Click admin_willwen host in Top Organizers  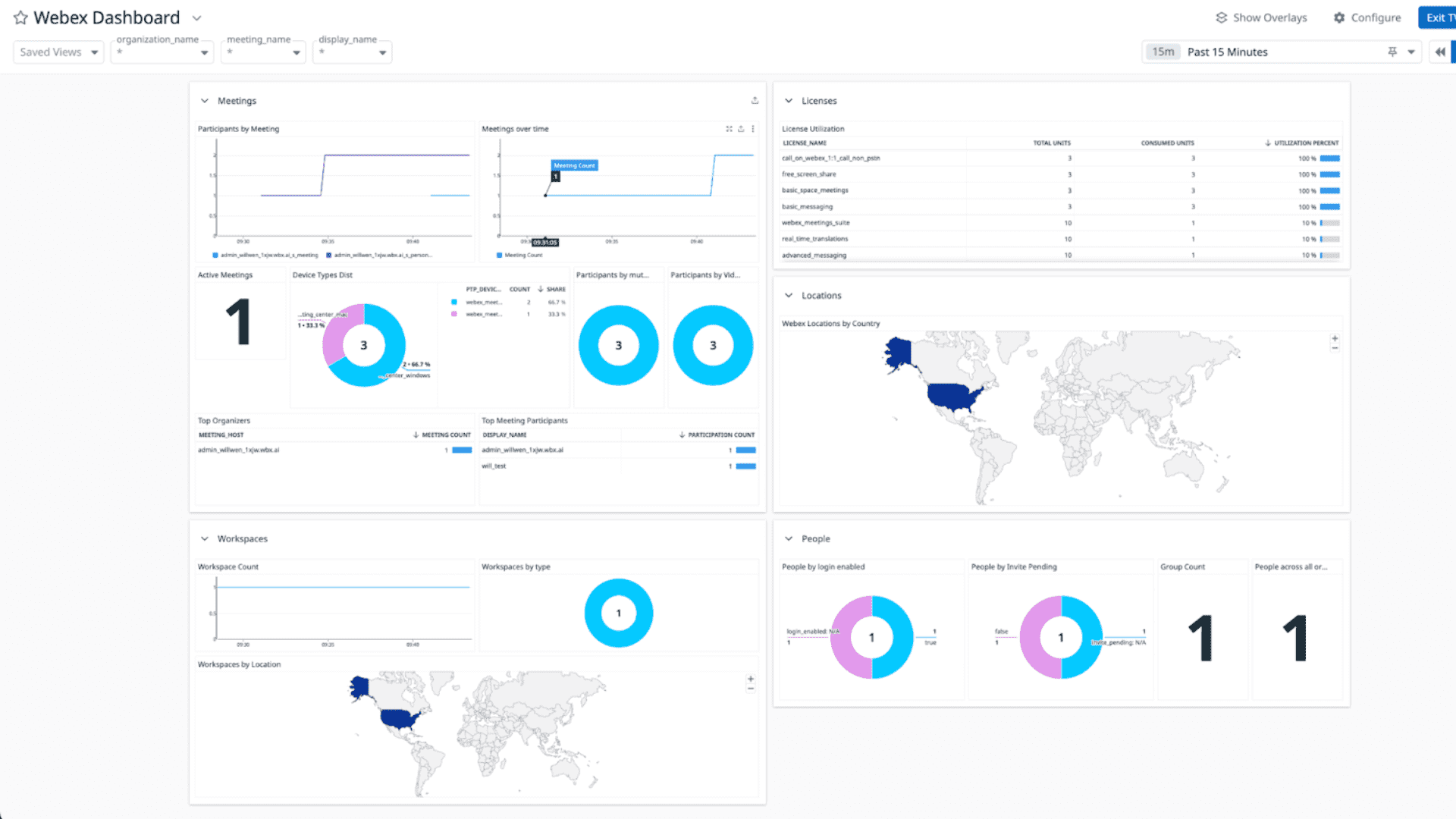click(x=238, y=450)
